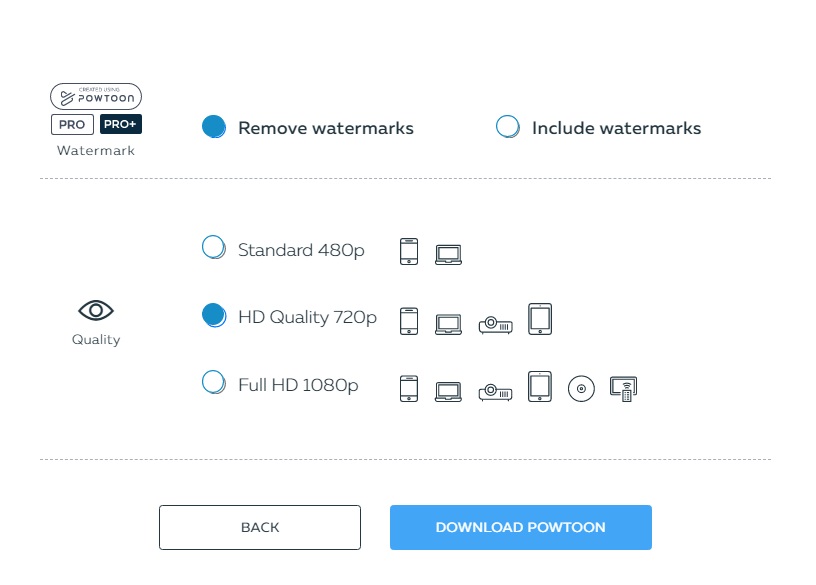Click the phone icon in Standard 480p row
Screen dimensions: 816x585
point(409,251)
